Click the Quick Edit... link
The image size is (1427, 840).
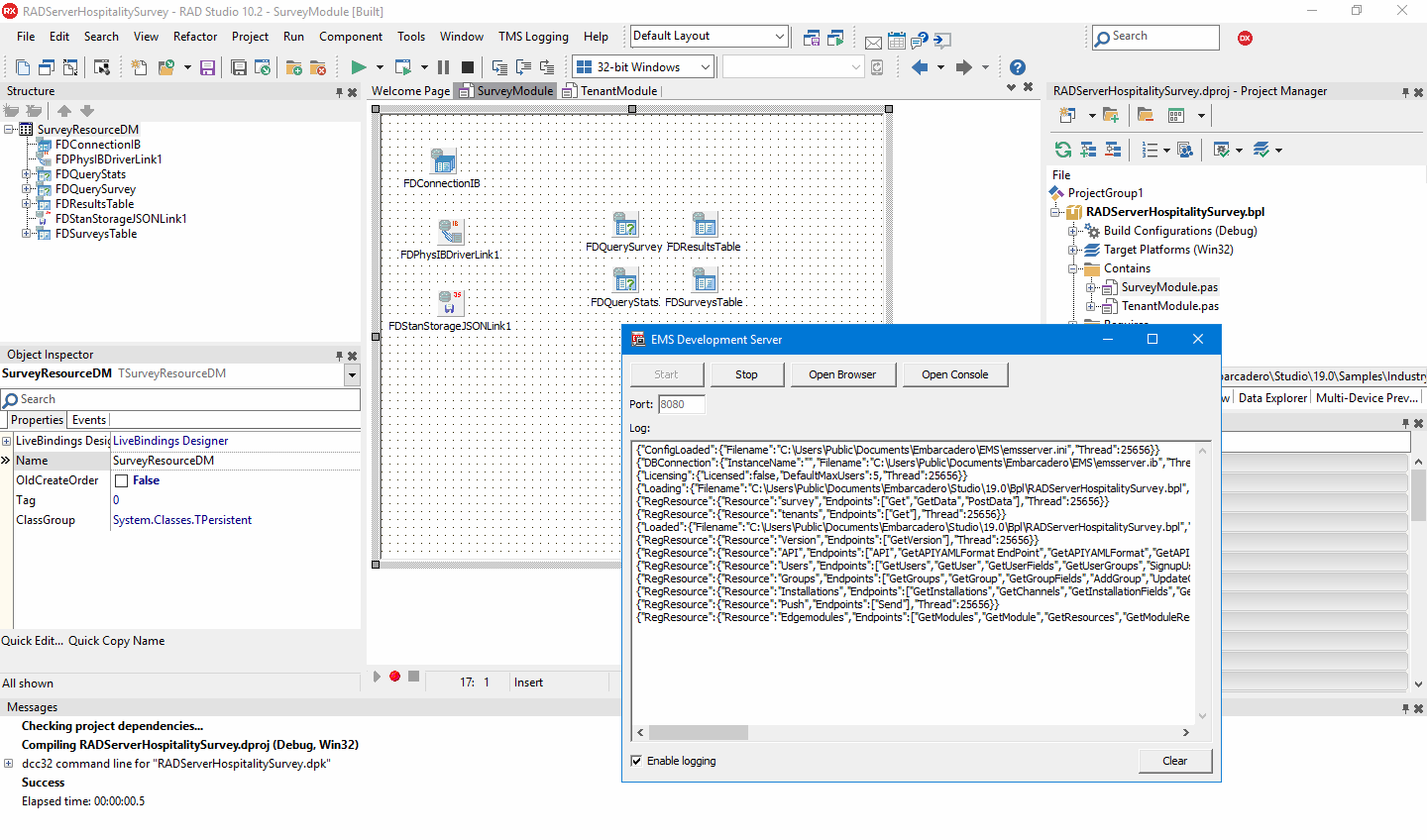tap(32, 641)
